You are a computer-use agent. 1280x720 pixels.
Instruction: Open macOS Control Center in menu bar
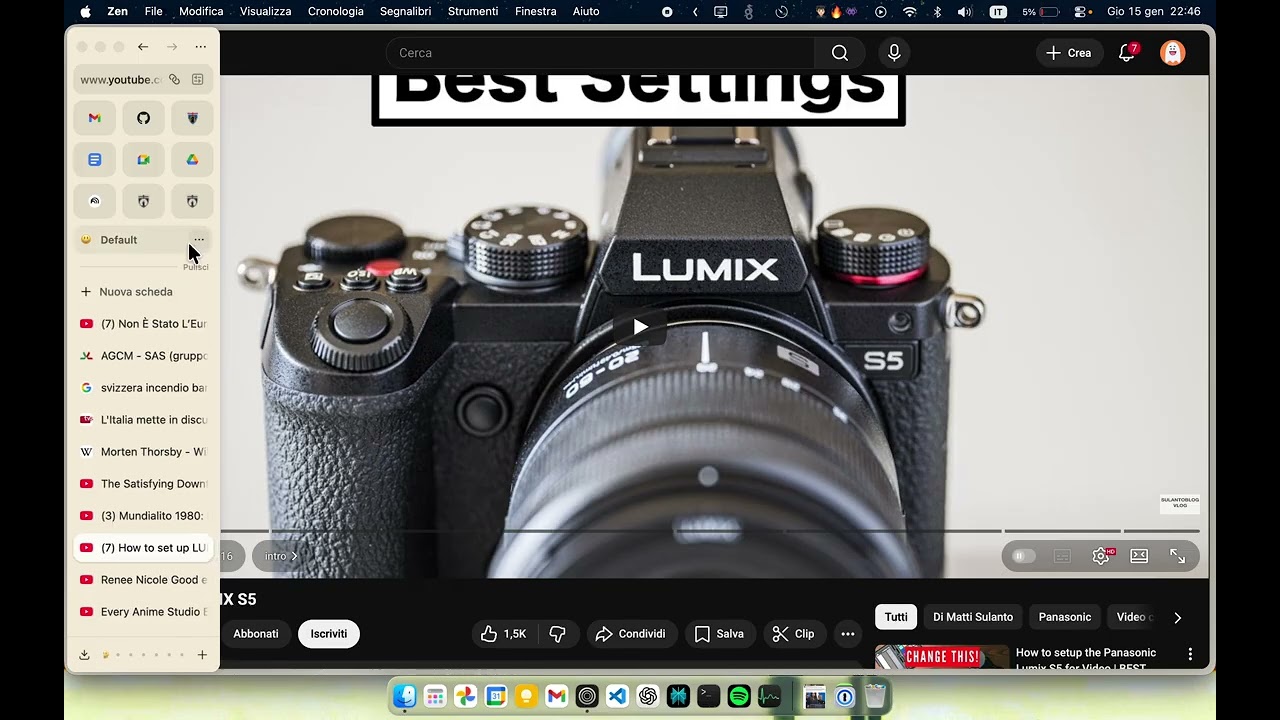point(1082,12)
